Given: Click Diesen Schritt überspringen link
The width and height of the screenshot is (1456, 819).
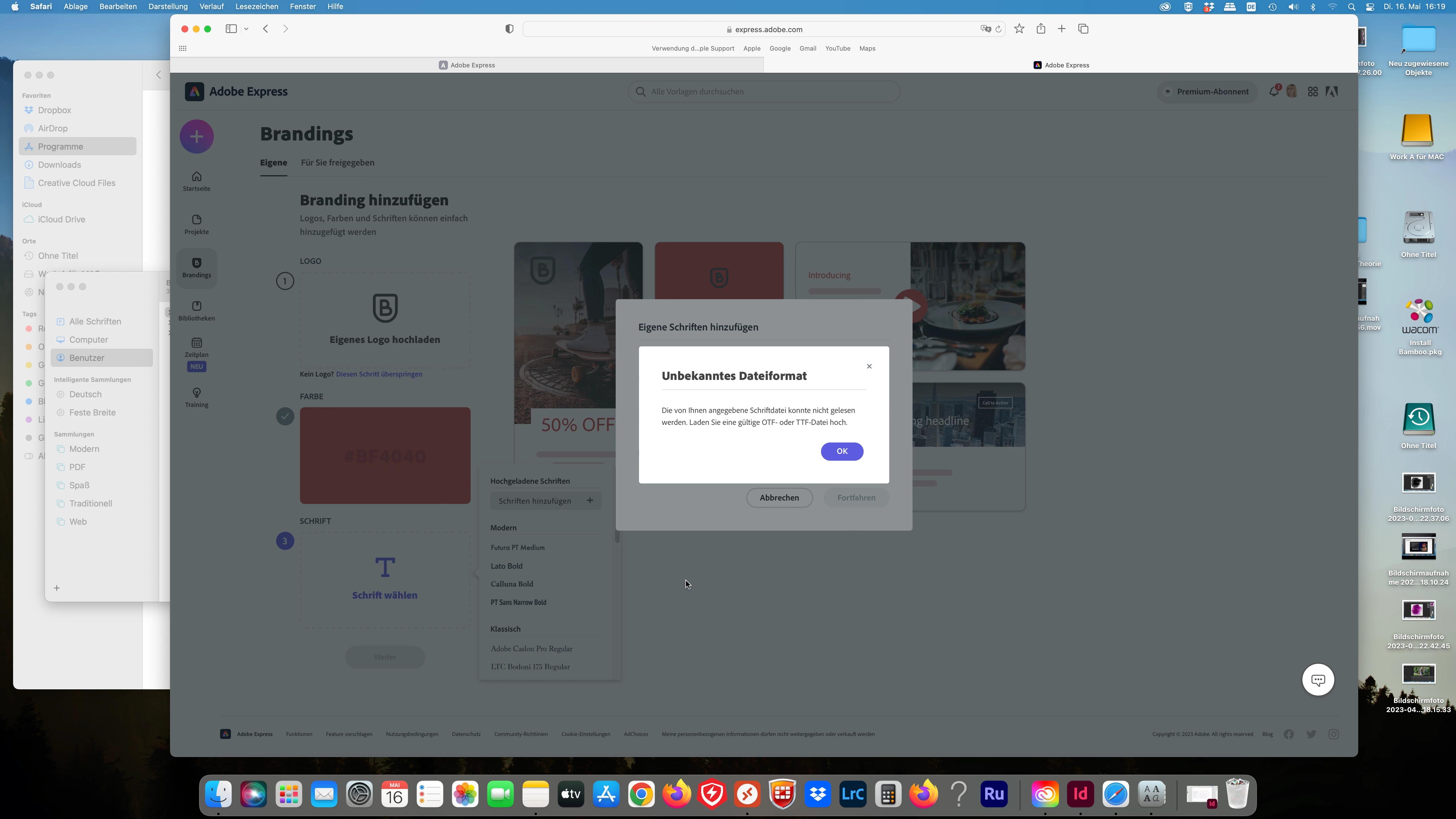Looking at the screenshot, I should [x=379, y=374].
